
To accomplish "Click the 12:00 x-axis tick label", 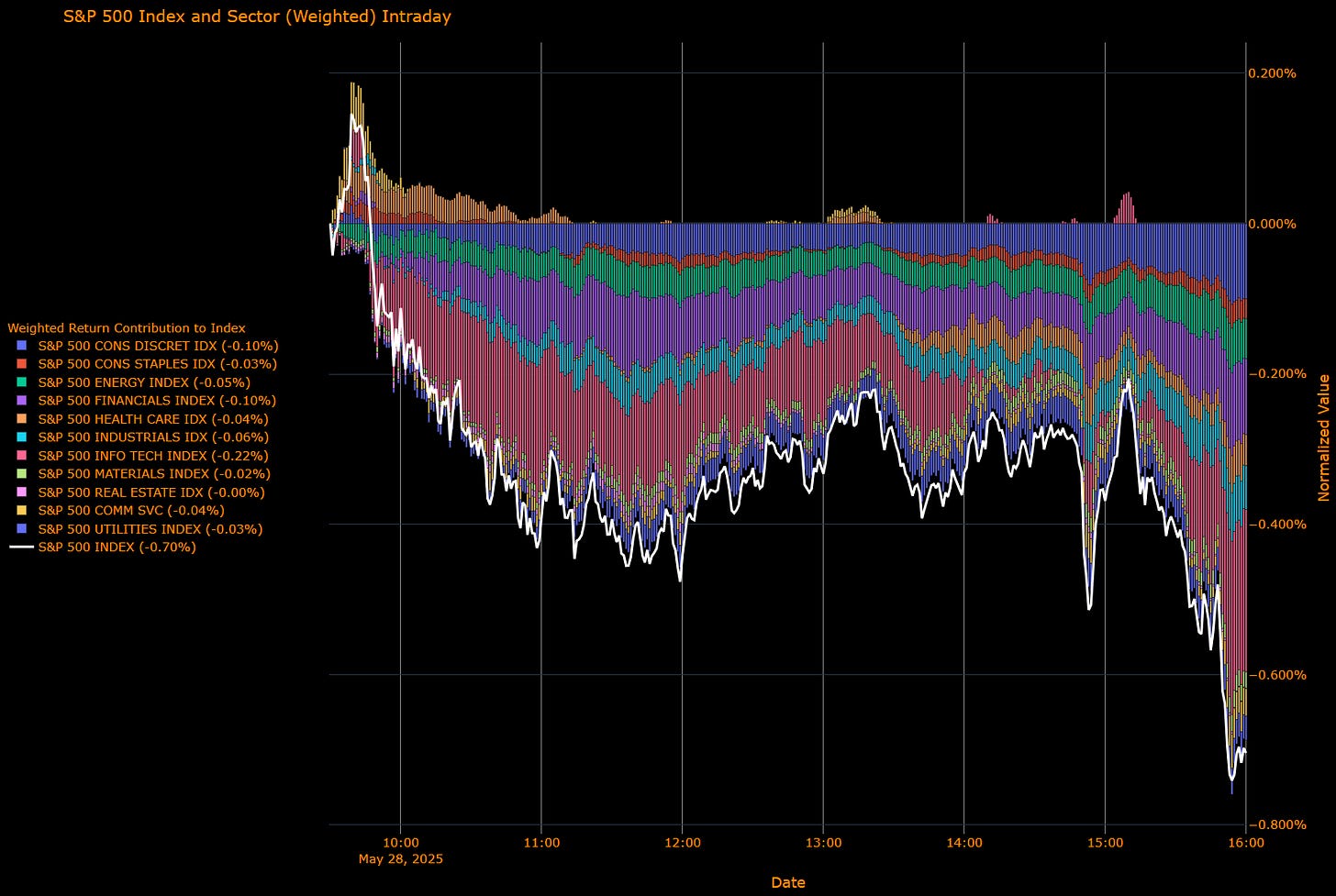I will click(x=682, y=842).
